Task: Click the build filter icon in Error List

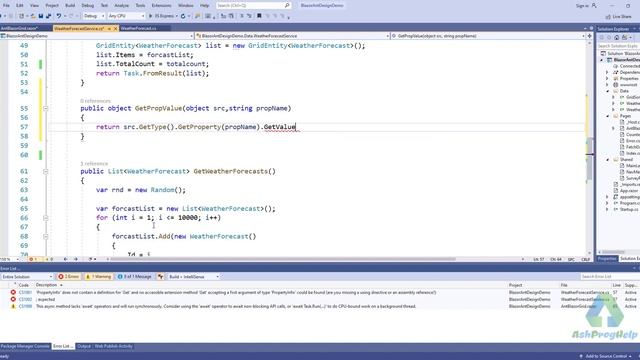Action: click(161, 277)
